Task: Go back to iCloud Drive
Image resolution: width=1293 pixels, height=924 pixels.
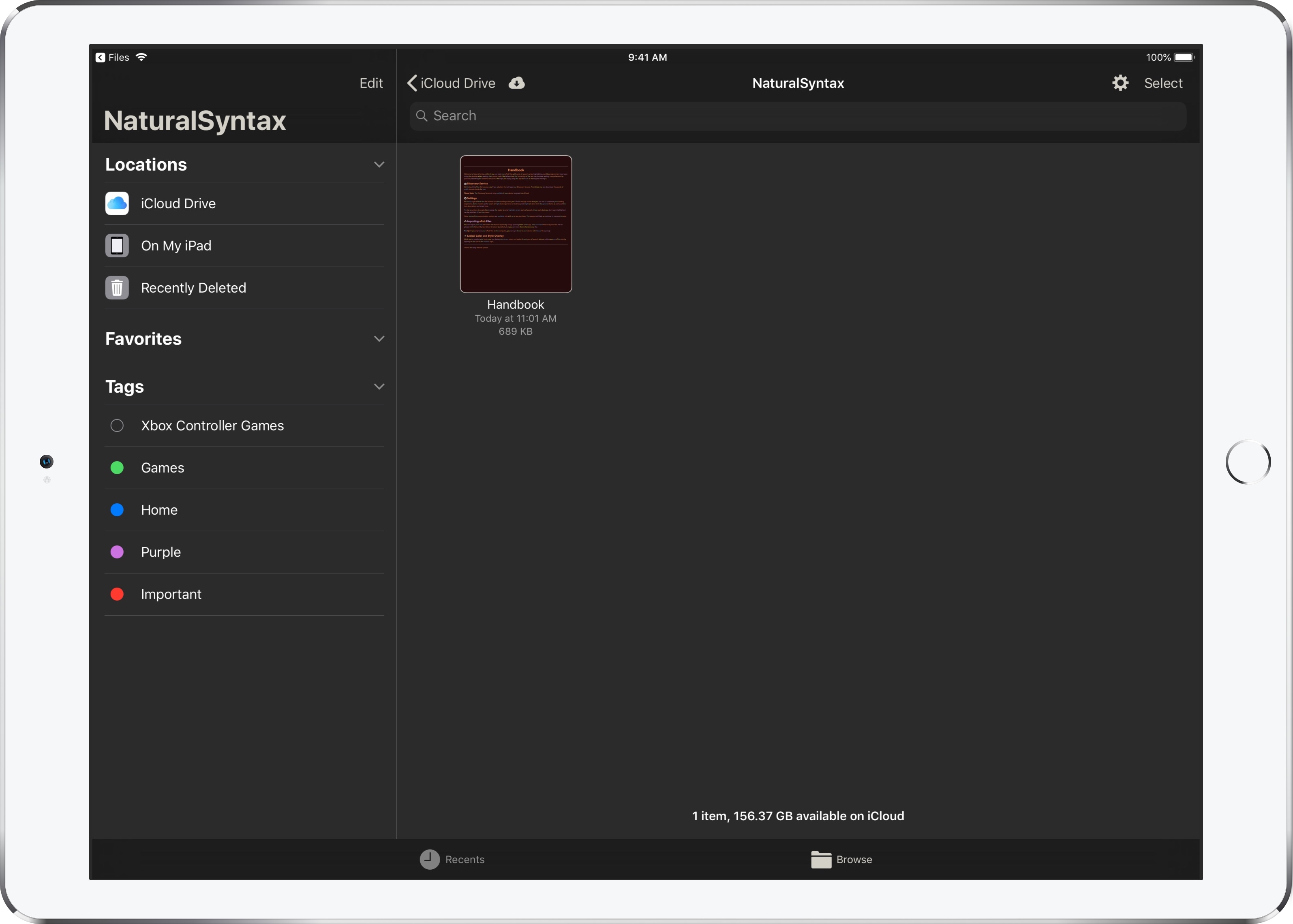Action: (x=451, y=83)
